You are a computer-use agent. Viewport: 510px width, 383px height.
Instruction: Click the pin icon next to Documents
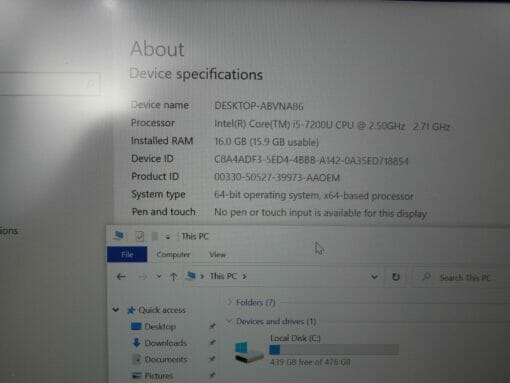pos(212,359)
